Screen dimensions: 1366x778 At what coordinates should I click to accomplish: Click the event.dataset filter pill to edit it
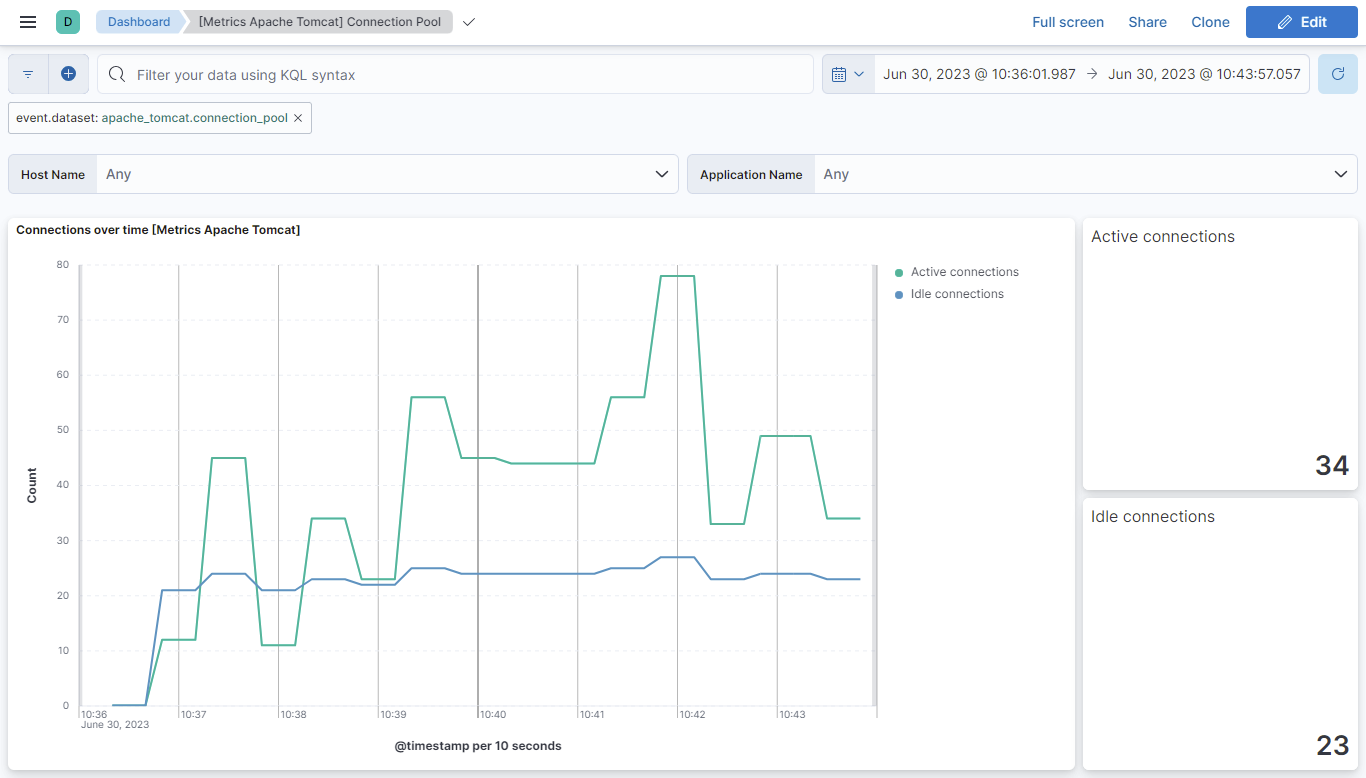pyautogui.click(x=150, y=117)
